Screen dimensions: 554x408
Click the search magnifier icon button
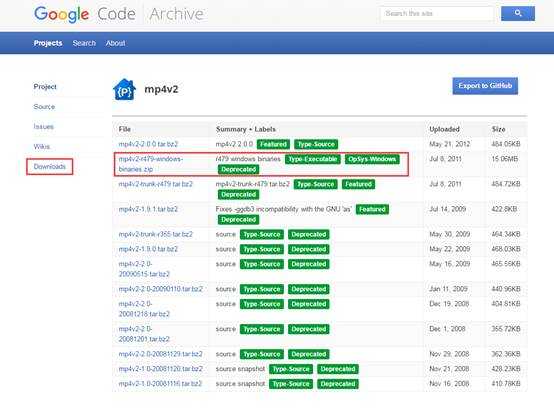518,13
